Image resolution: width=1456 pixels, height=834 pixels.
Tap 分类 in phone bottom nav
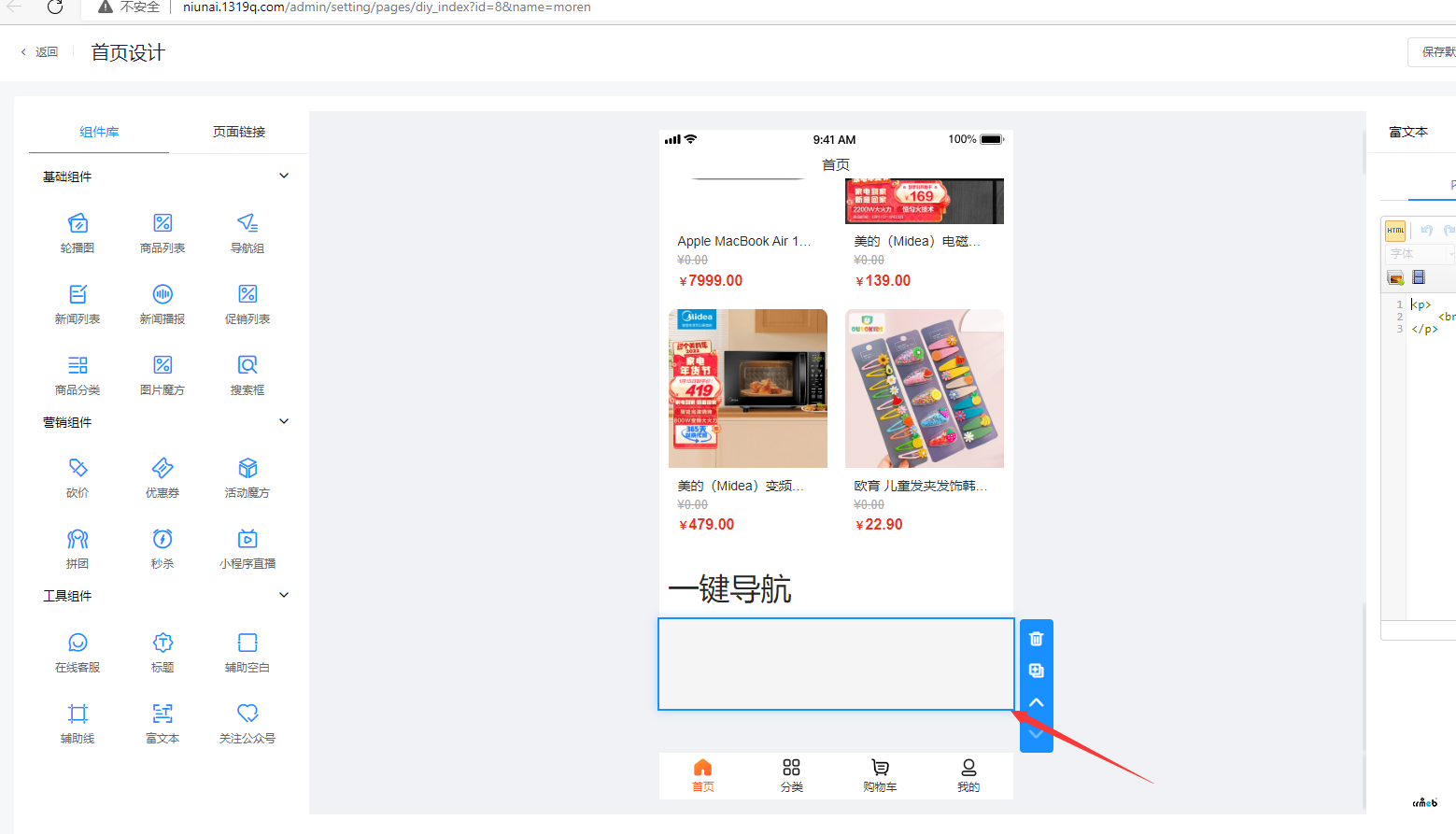tap(792, 775)
